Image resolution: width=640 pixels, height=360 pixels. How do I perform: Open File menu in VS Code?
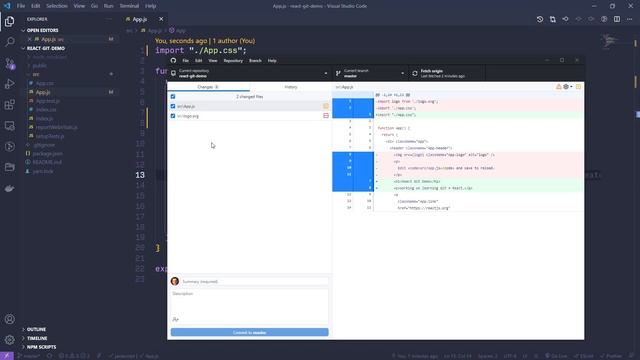coord(21,6)
